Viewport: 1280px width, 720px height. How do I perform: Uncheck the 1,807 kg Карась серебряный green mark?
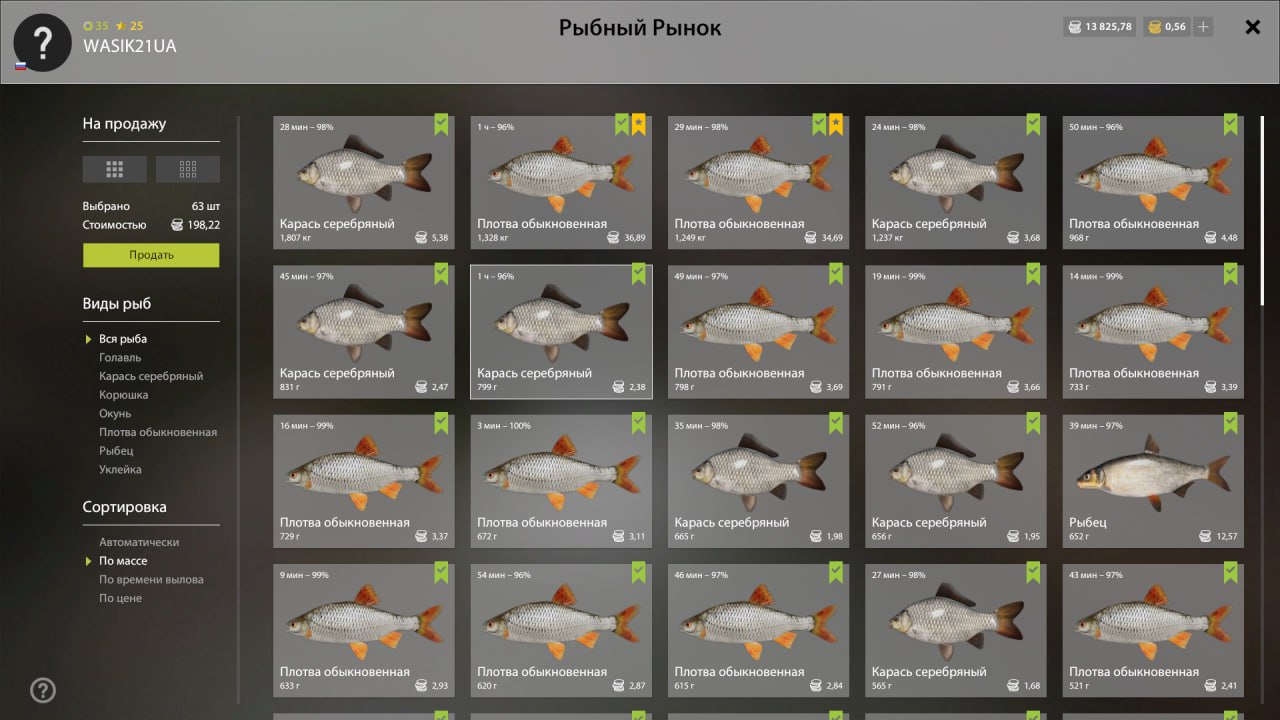click(441, 124)
